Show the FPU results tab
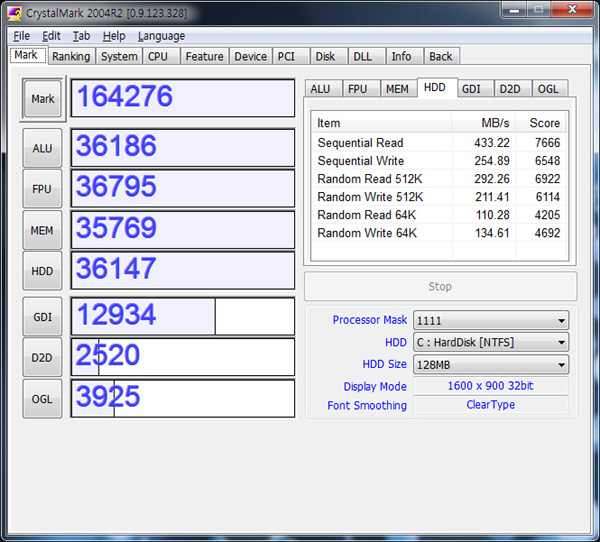The width and height of the screenshot is (600, 542). [361, 89]
